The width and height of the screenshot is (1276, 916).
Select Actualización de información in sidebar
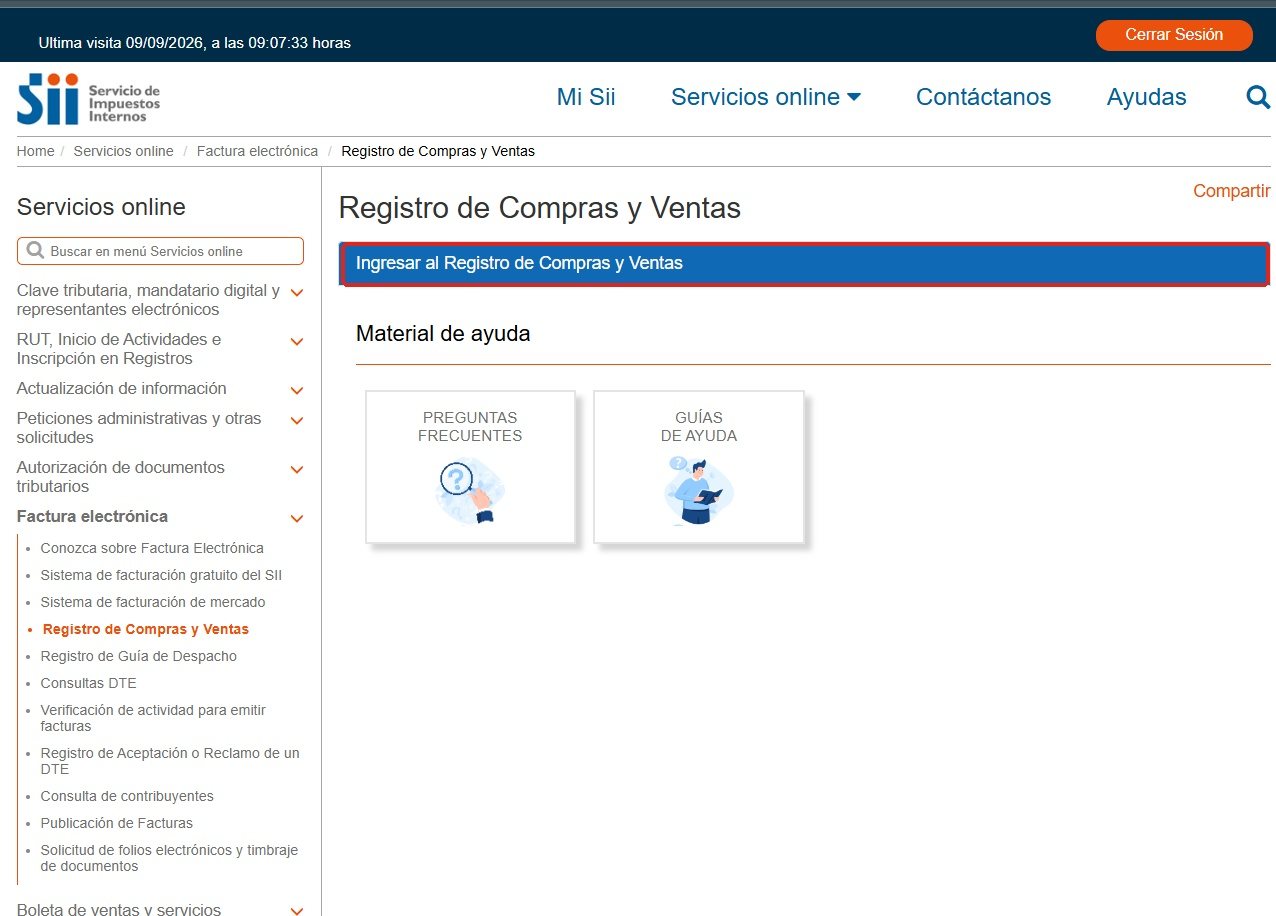point(122,388)
